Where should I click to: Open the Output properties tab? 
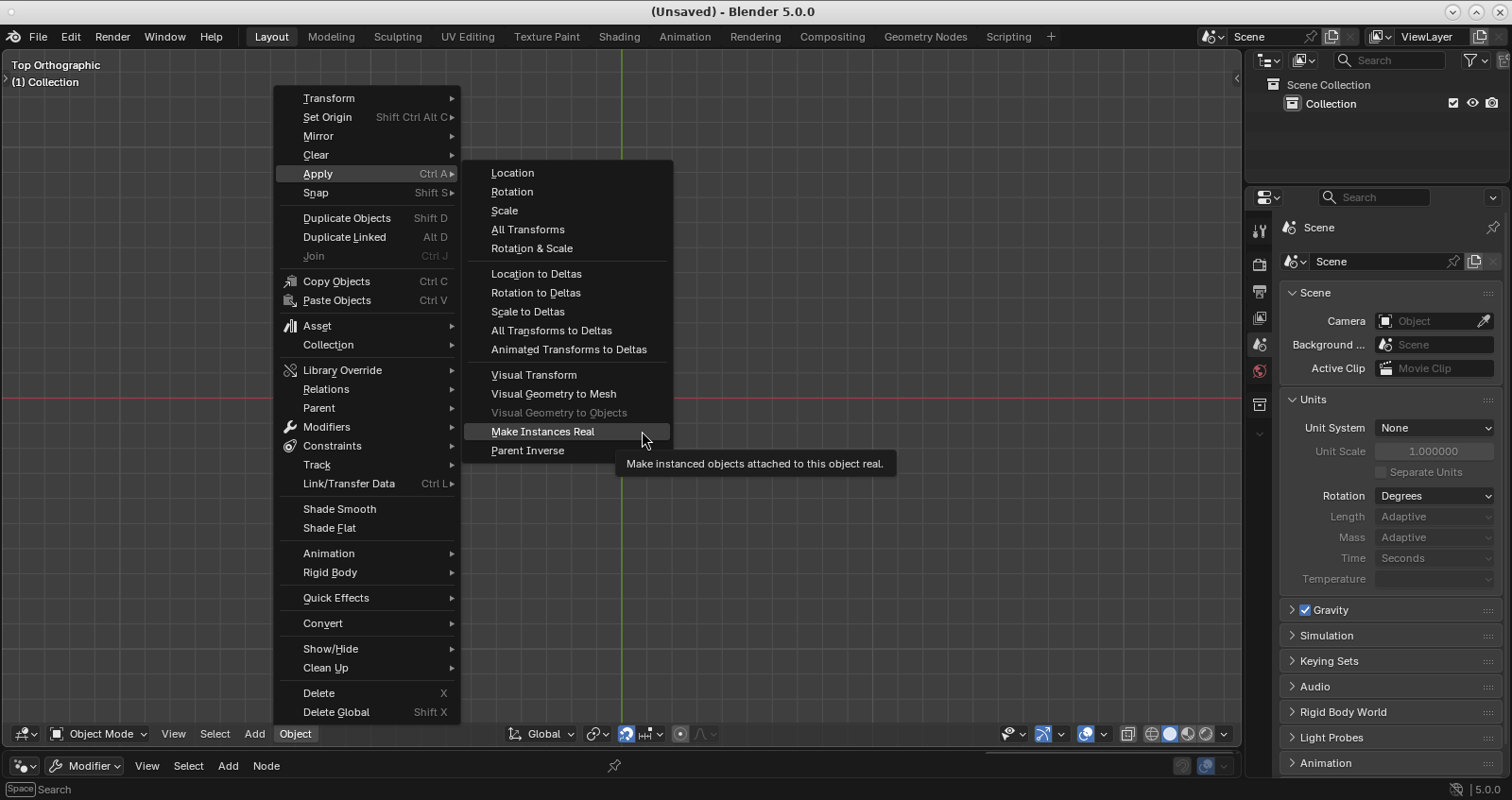click(x=1259, y=292)
